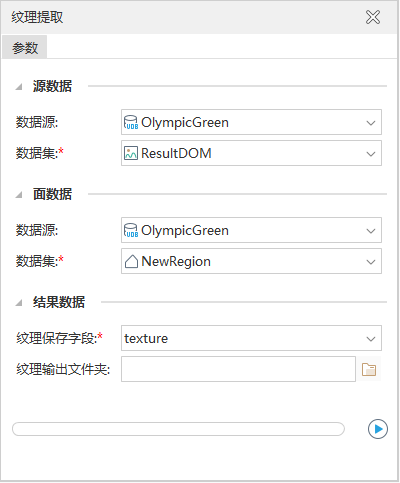The image size is (400, 483).
Task: Close the 纹理提取 dialog
Action: point(373,17)
